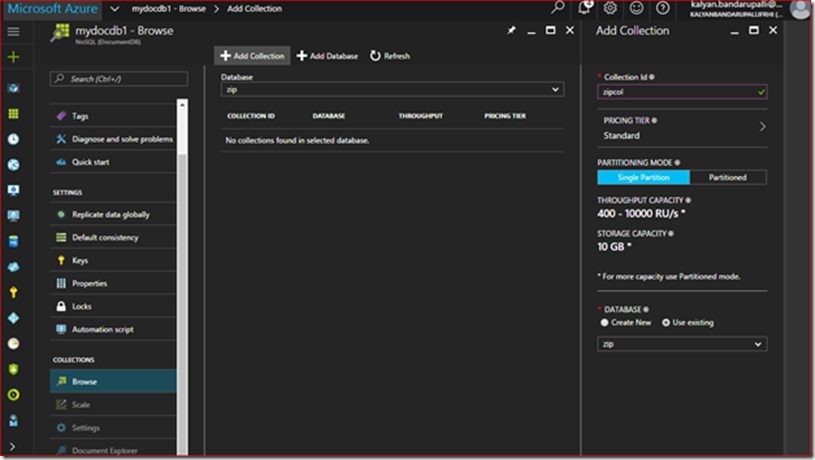Open the breadcrumb dropdown chevron next to Azure
Viewport: 815px width, 460px height.
click(x=115, y=9)
